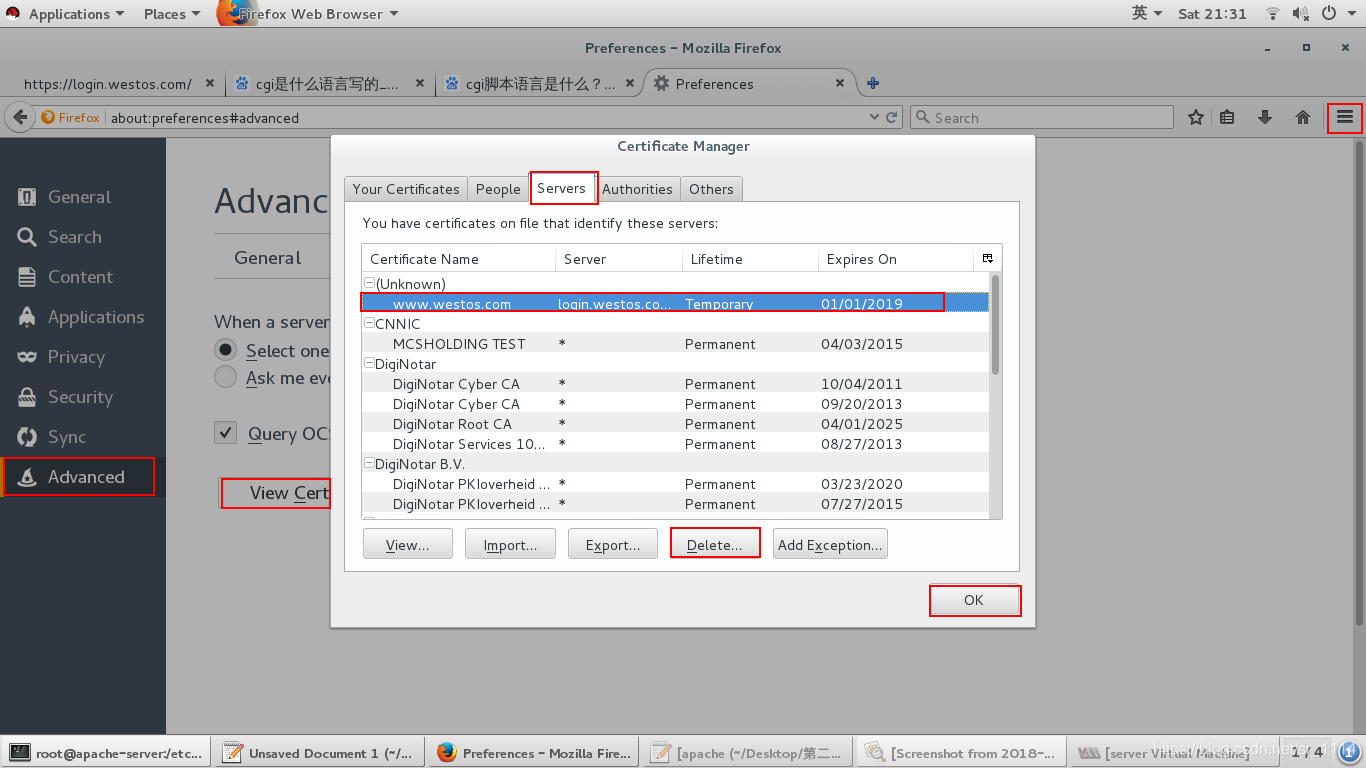1366x768 pixels.
Task: Focus the Search input field in the toolbar
Action: [1042, 117]
